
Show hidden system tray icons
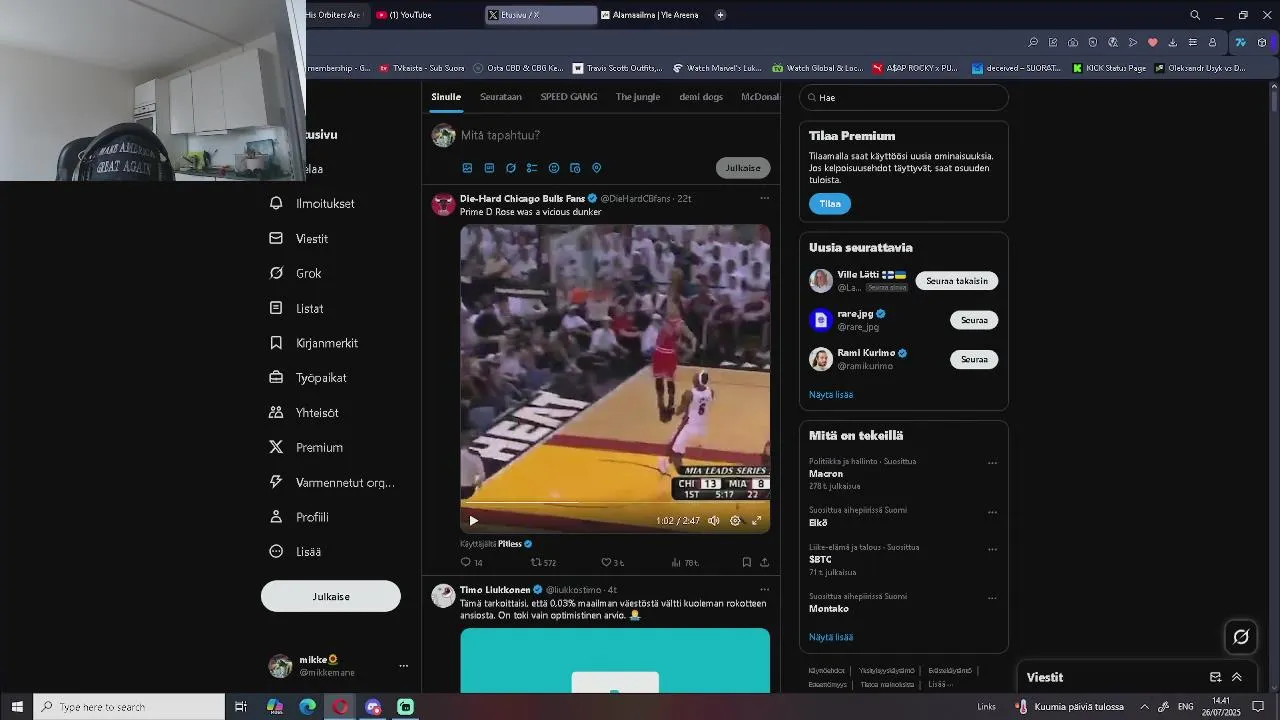[x=1145, y=707]
